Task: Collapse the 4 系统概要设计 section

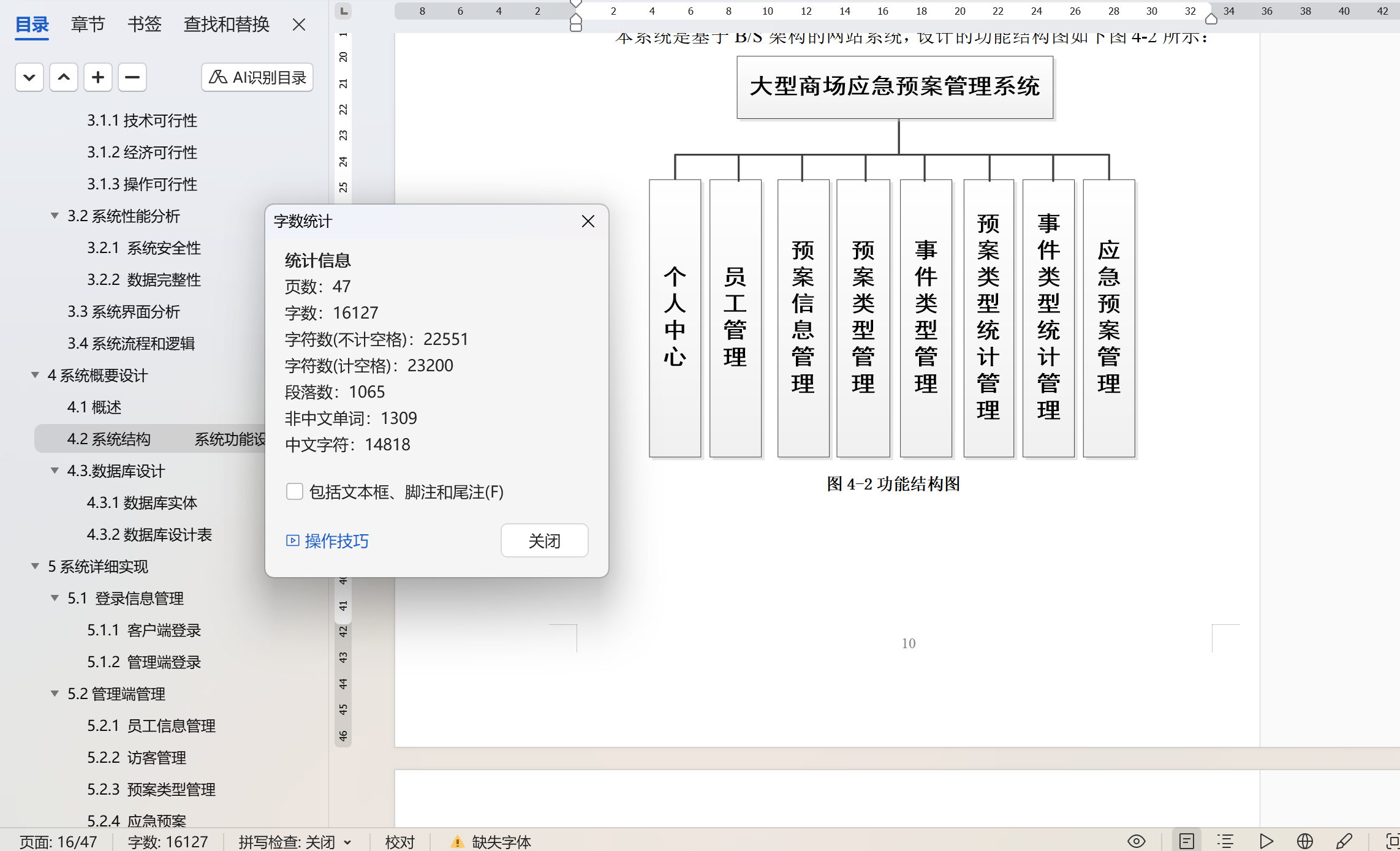Action: pos(35,375)
